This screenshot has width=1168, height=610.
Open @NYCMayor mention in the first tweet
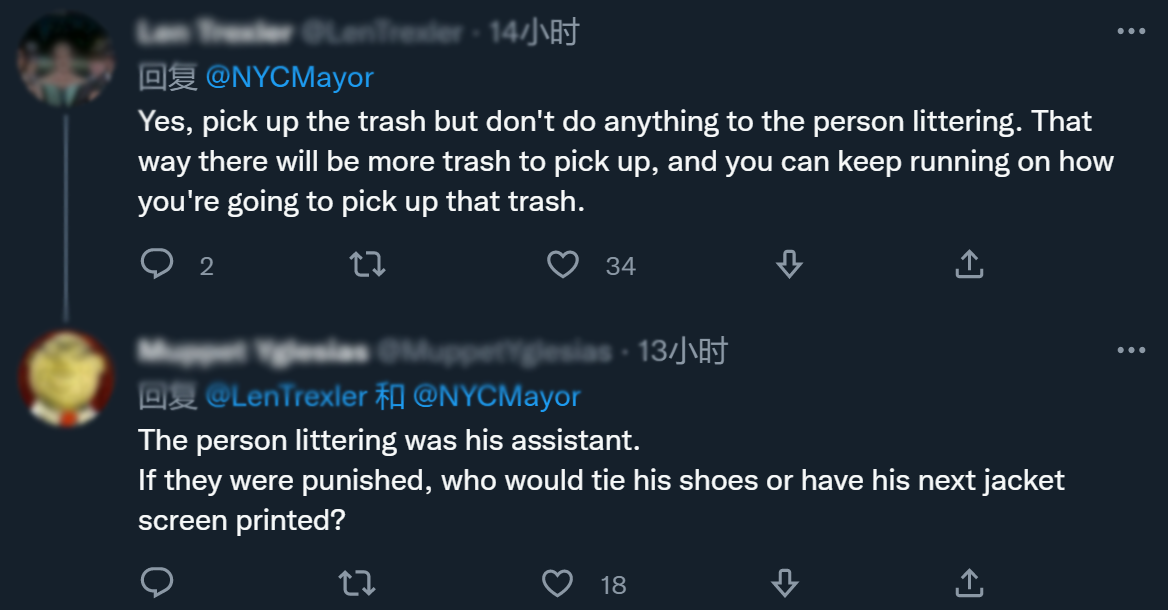[x=290, y=77]
